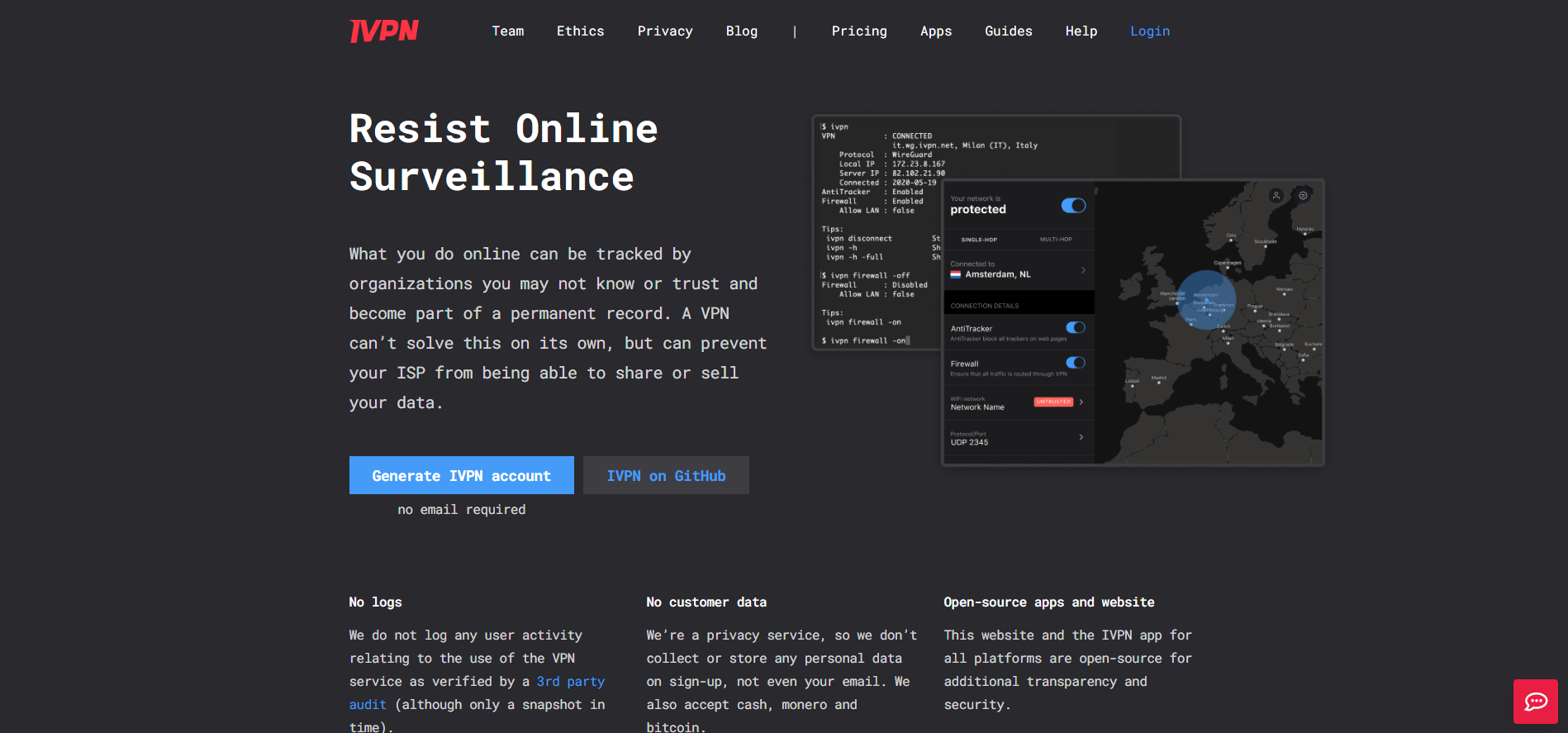Open the settings gear icon on map
Image resolution: width=1568 pixels, height=733 pixels.
1303,196
